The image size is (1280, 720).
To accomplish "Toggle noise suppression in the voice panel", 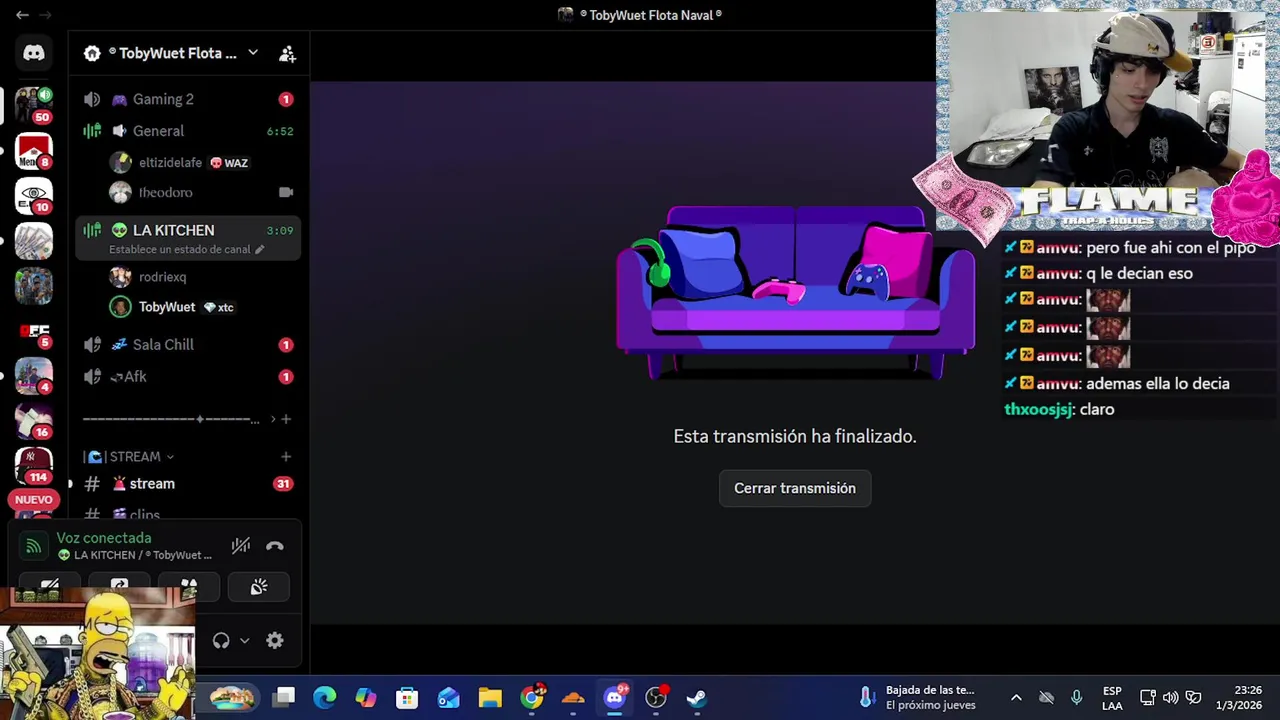I will 241,546.
